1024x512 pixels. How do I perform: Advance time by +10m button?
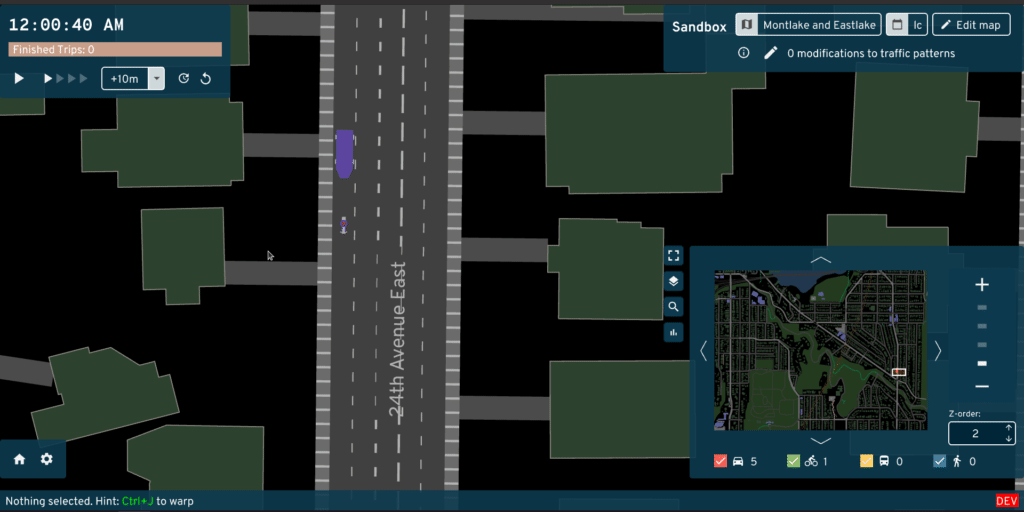[125, 78]
